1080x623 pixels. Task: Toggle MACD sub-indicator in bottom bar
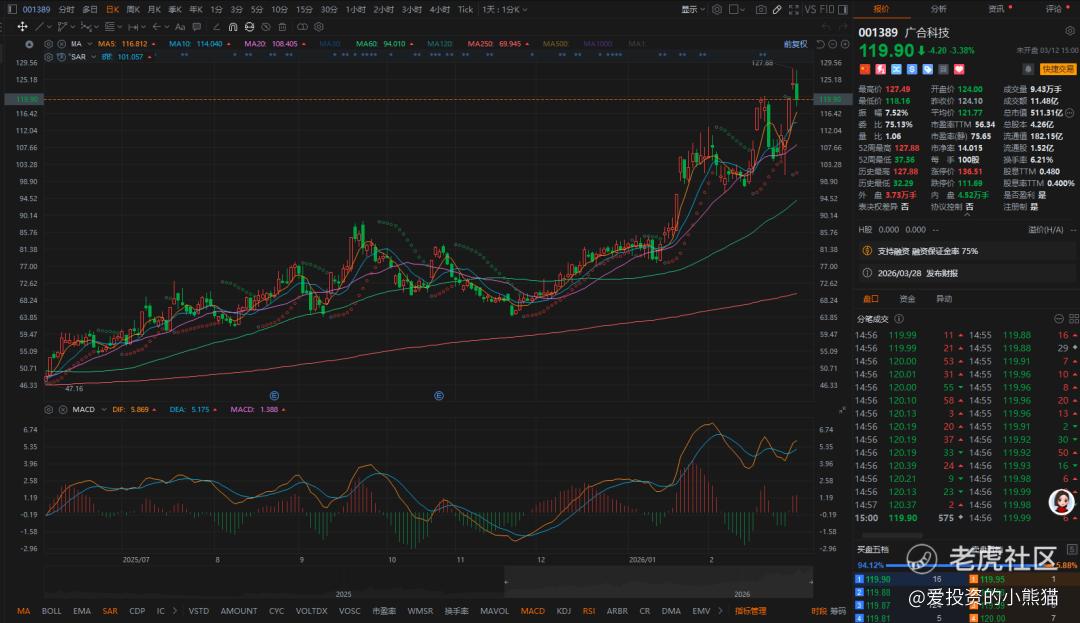pyautogui.click(x=532, y=611)
